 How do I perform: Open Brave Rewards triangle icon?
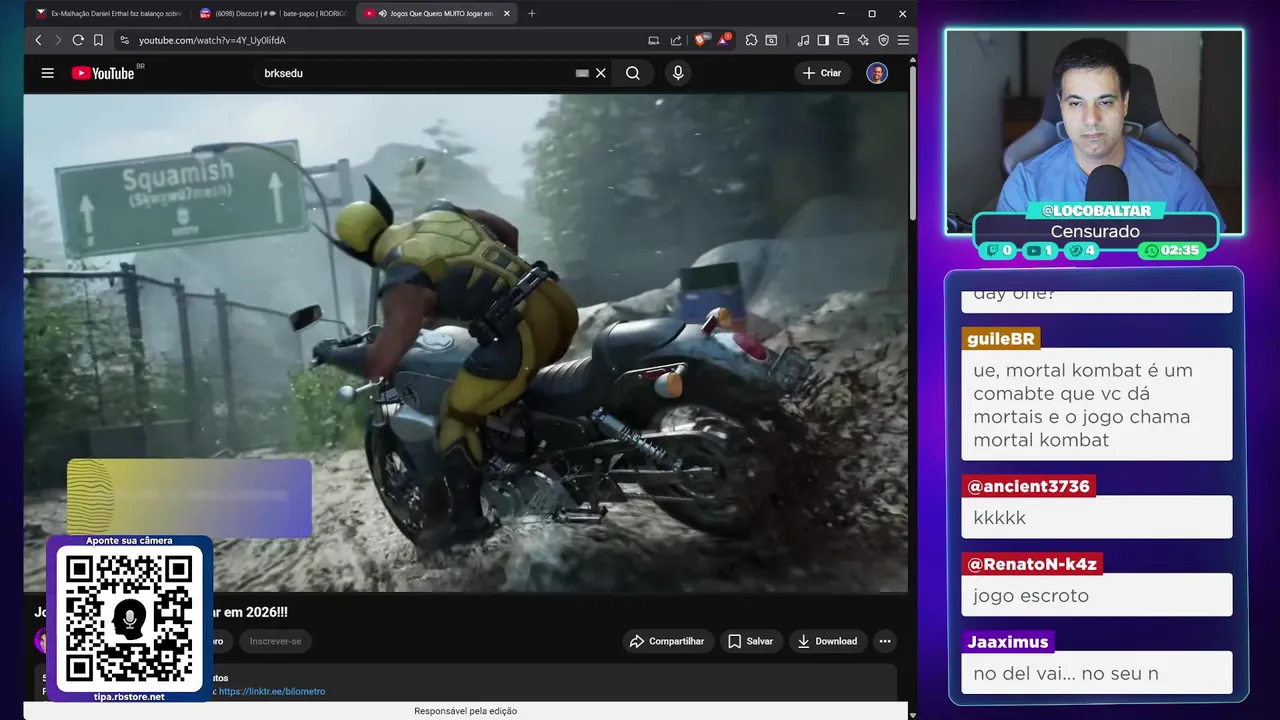[724, 40]
